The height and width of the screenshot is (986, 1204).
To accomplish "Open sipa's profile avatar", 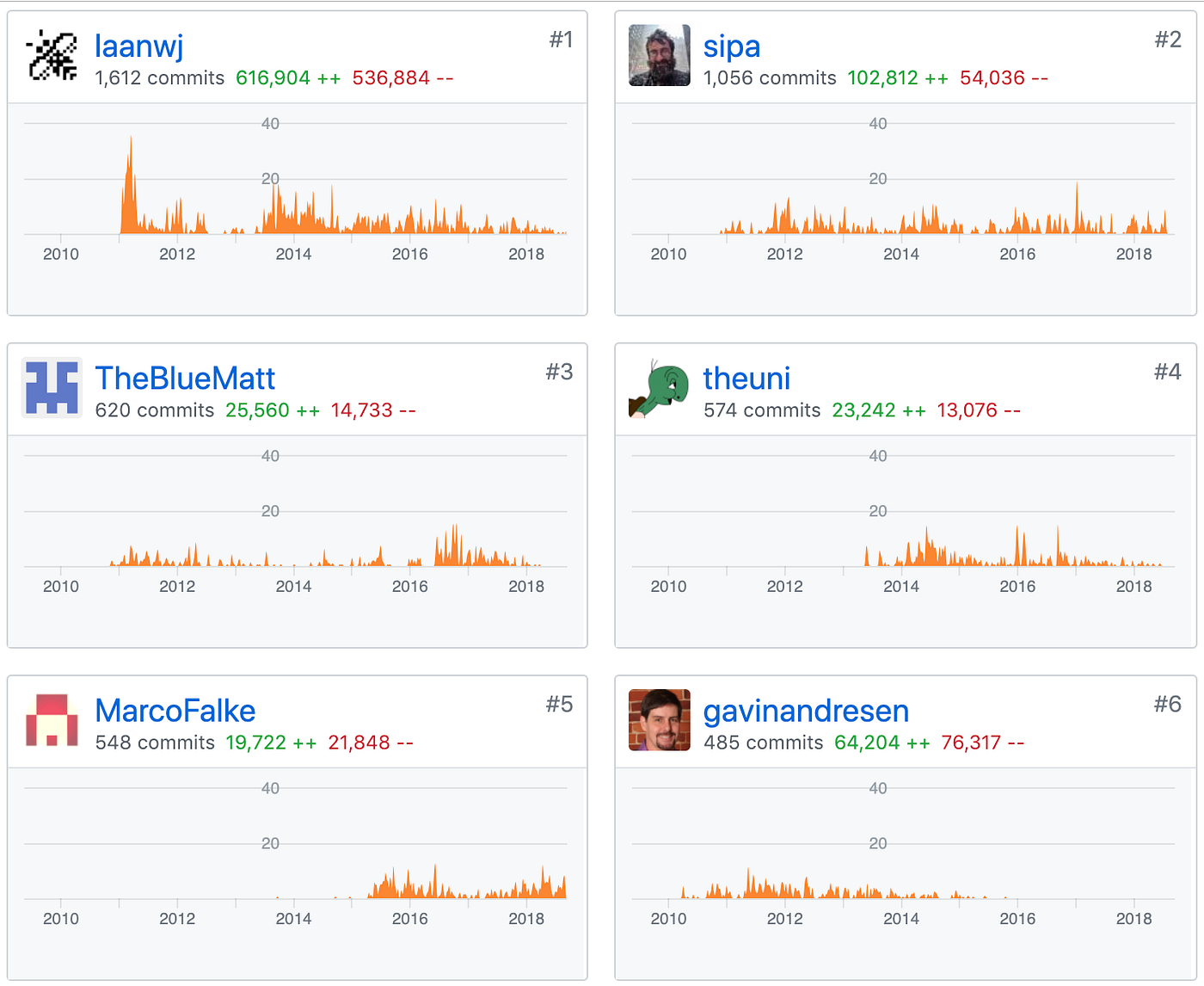I will click(660, 56).
